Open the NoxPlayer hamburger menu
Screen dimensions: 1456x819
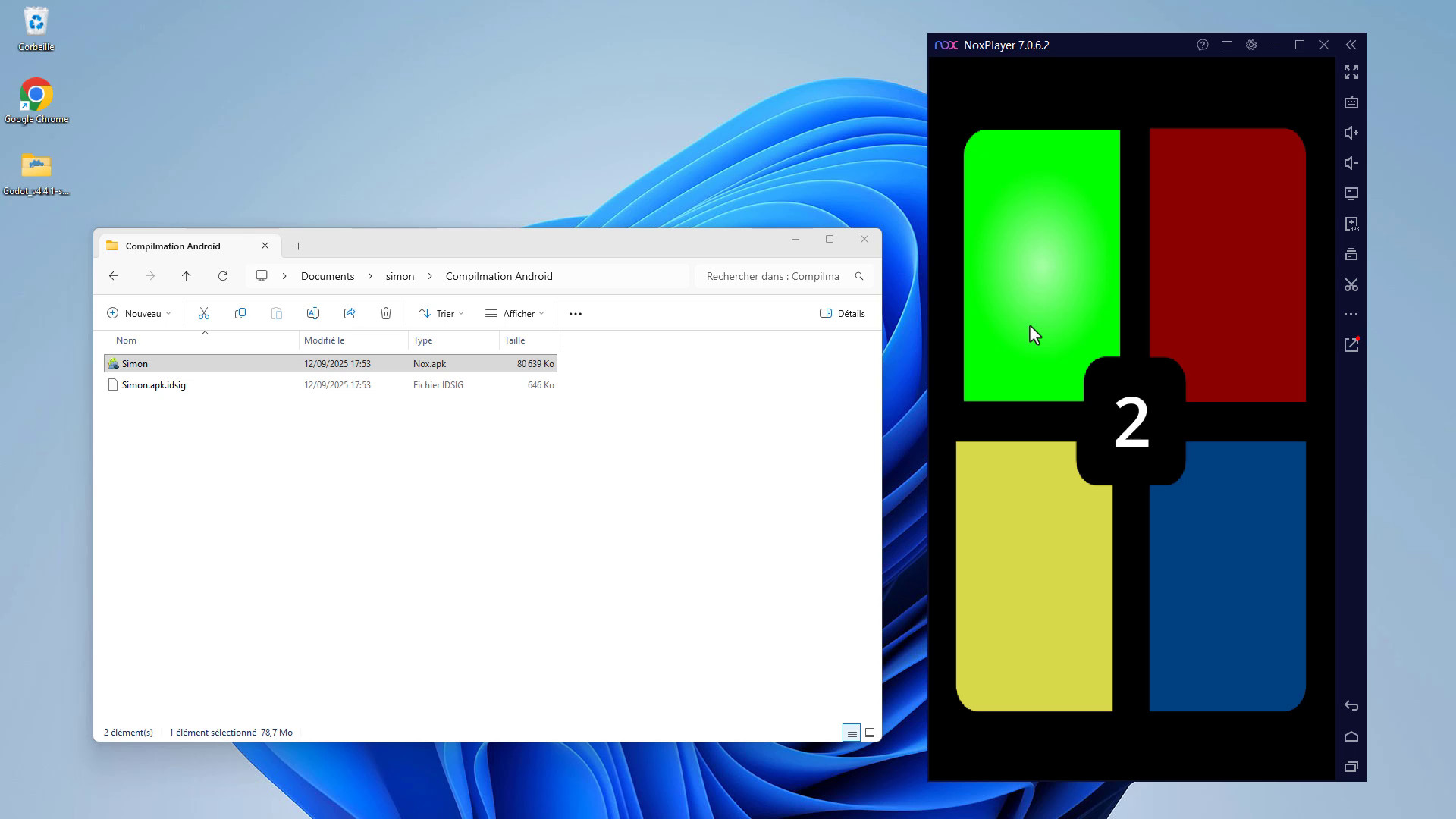(x=1227, y=45)
